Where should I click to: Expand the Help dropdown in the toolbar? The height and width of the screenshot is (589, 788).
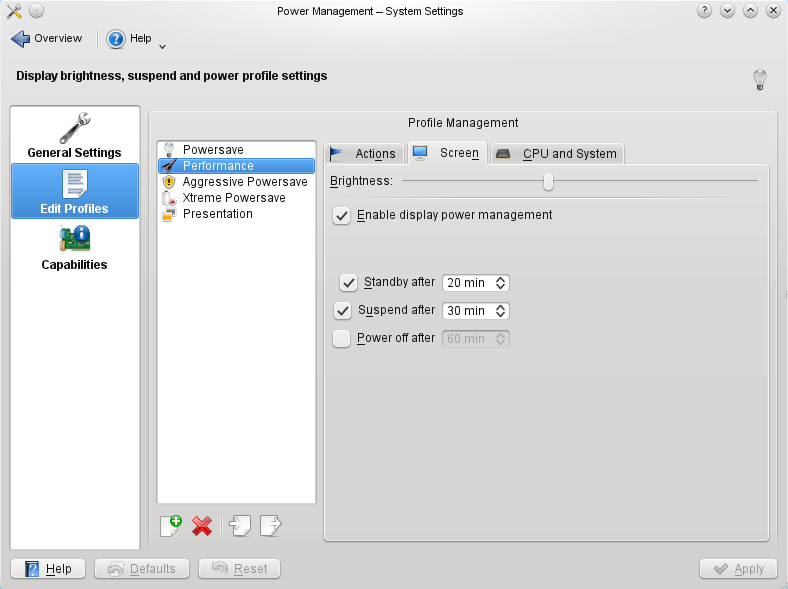click(162, 45)
